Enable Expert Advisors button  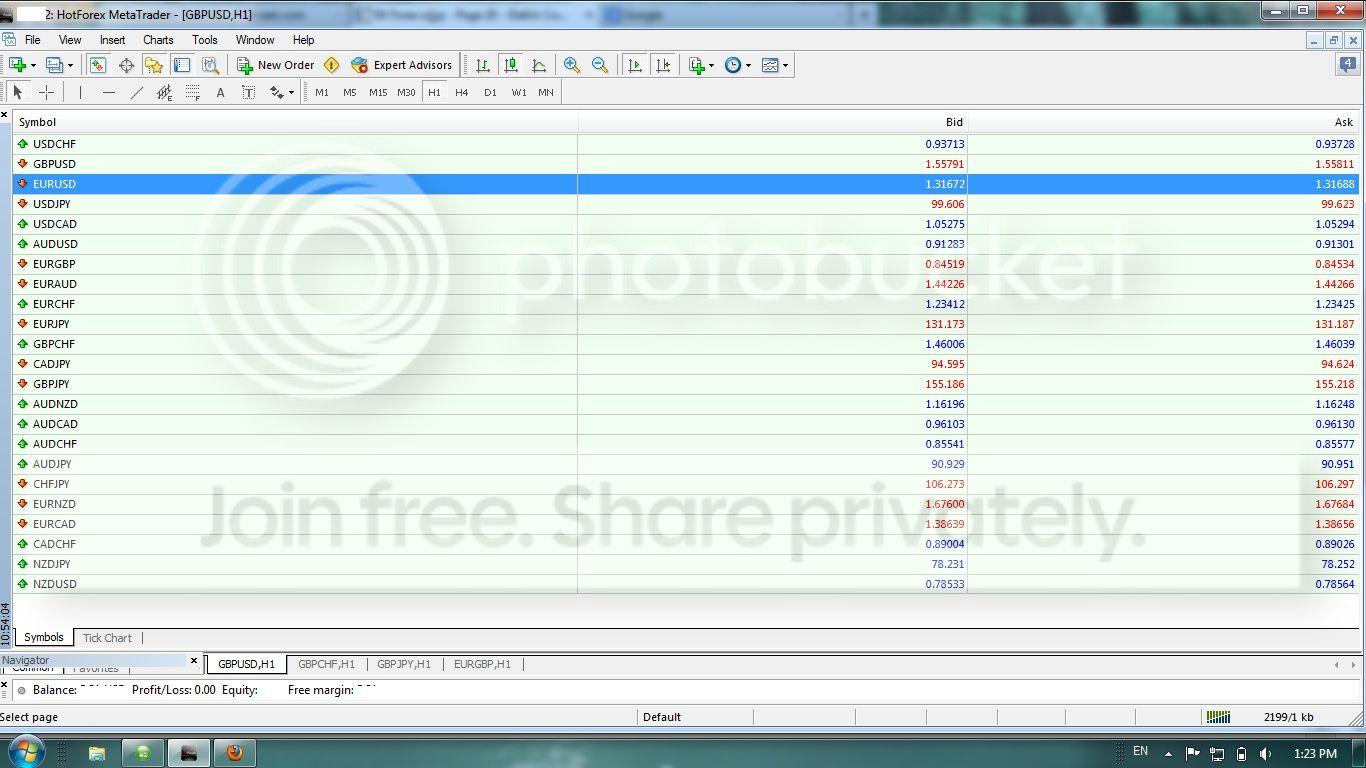[402, 65]
